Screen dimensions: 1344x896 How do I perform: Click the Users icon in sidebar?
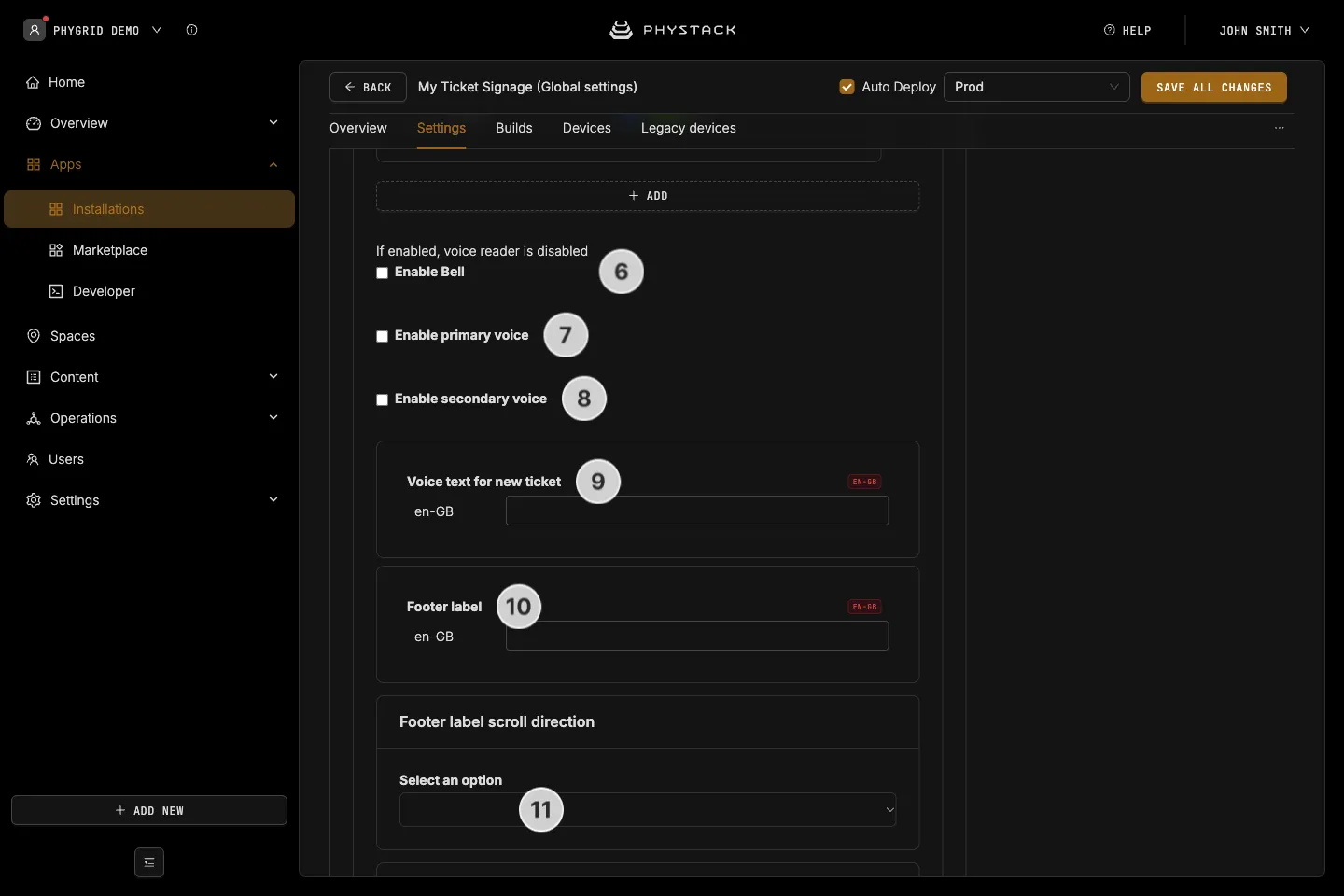pos(33,459)
